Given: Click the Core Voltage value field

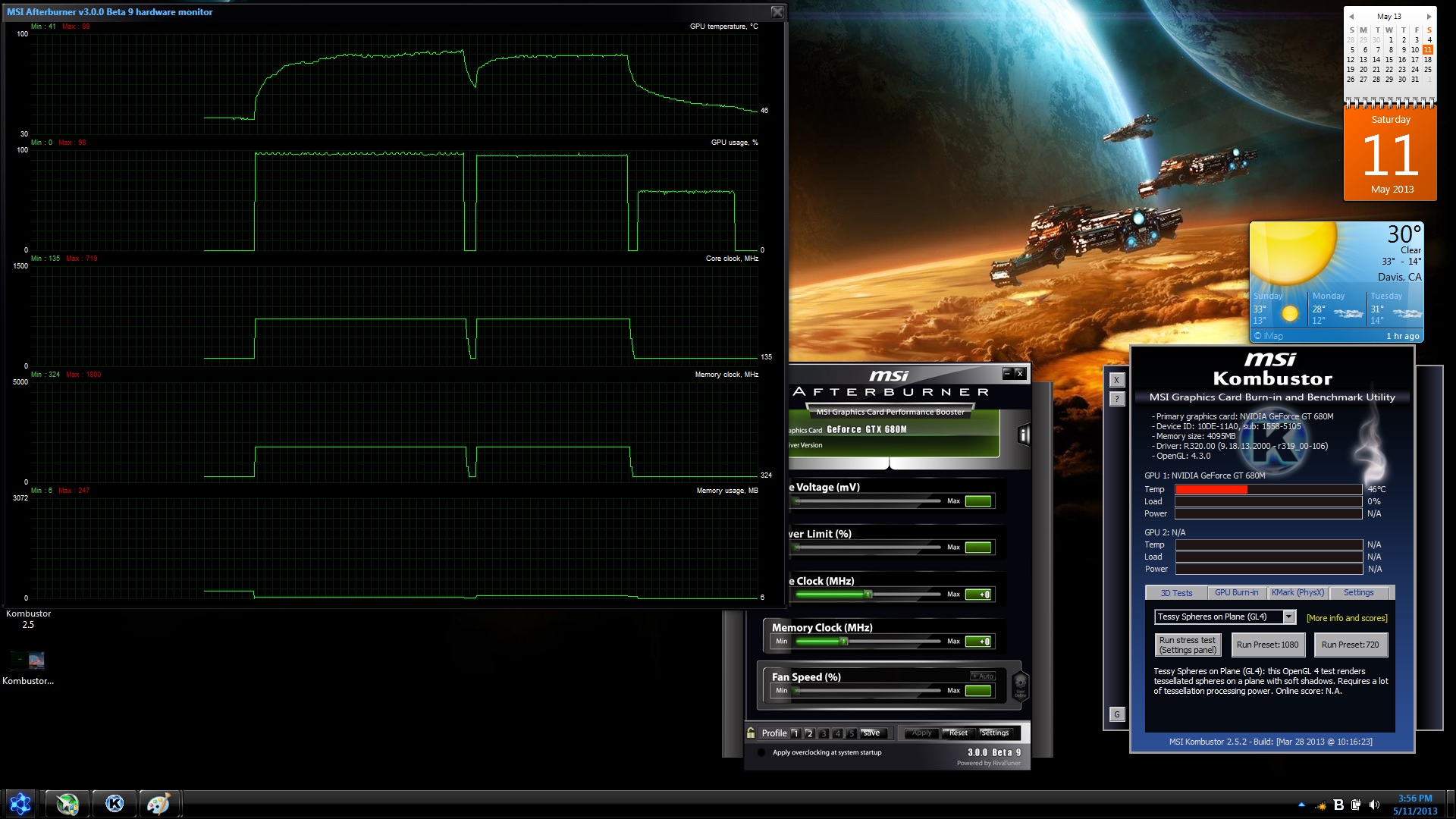Looking at the screenshot, I should tap(978, 501).
